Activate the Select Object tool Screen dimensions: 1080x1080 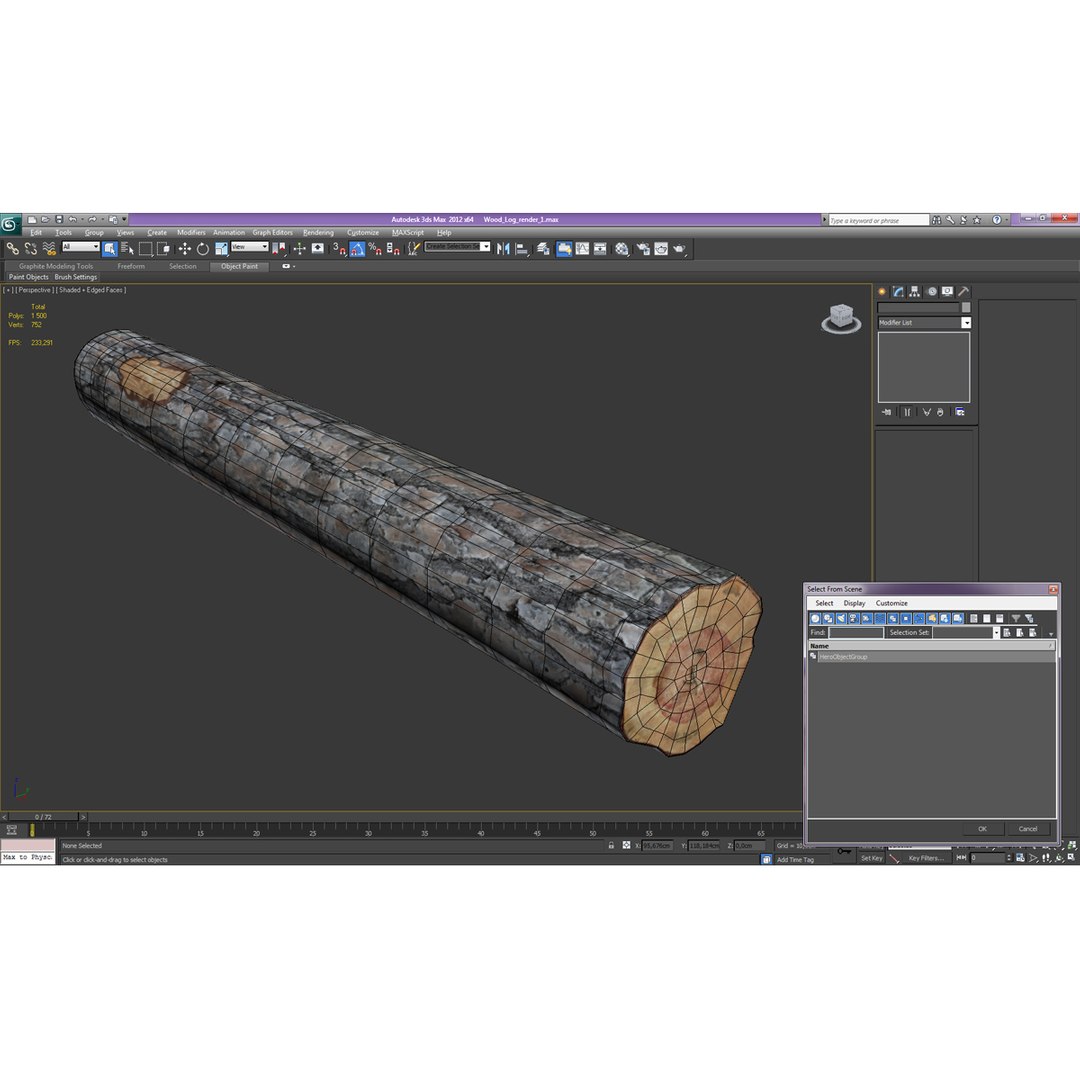pos(110,249)
